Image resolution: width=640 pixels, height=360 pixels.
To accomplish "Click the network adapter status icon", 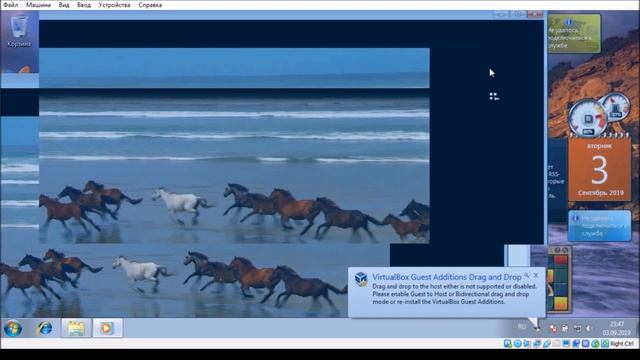I will coord(537,344).
